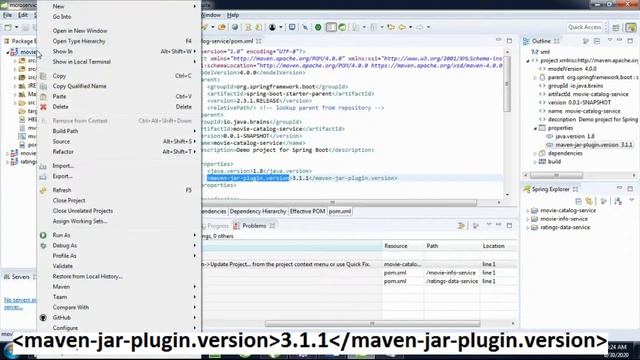
Task: Click the green circle toolbar icon
Action: [x=318, y=27]
